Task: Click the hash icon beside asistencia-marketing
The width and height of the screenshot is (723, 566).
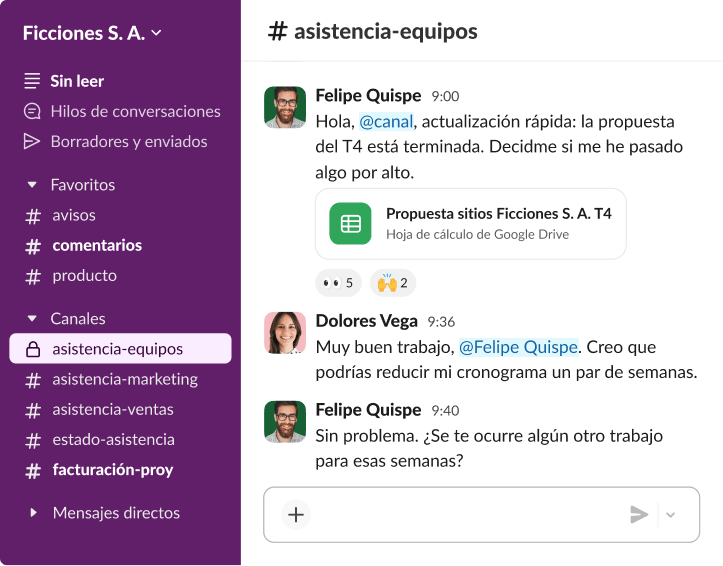Action: pyautogui.click(x=33, y=380)
